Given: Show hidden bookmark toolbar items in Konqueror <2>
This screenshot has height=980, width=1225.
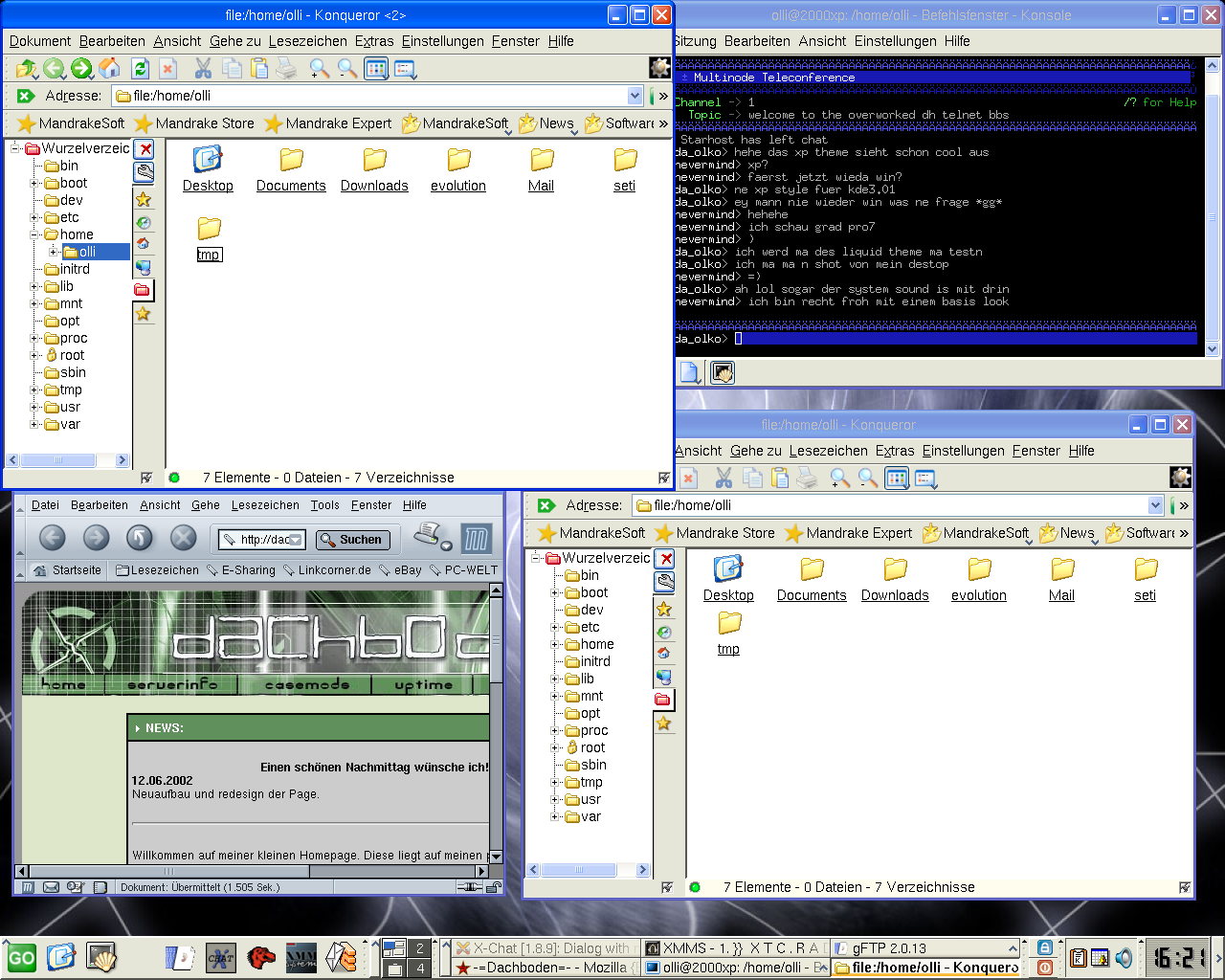Looking at the screenshot, I should click(663, 123).
